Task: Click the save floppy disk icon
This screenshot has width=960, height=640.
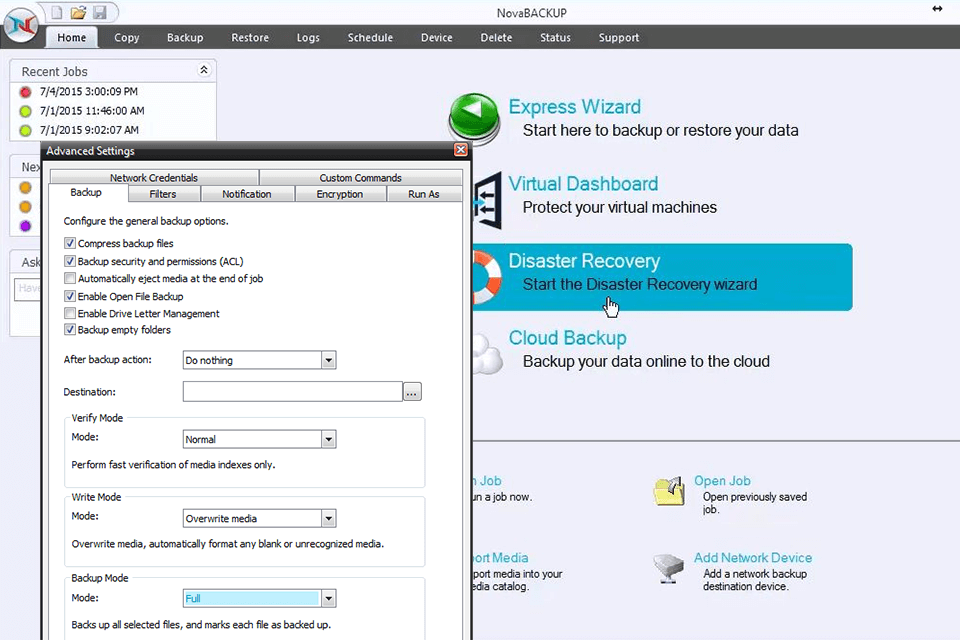Action: (x=99, y=12)
